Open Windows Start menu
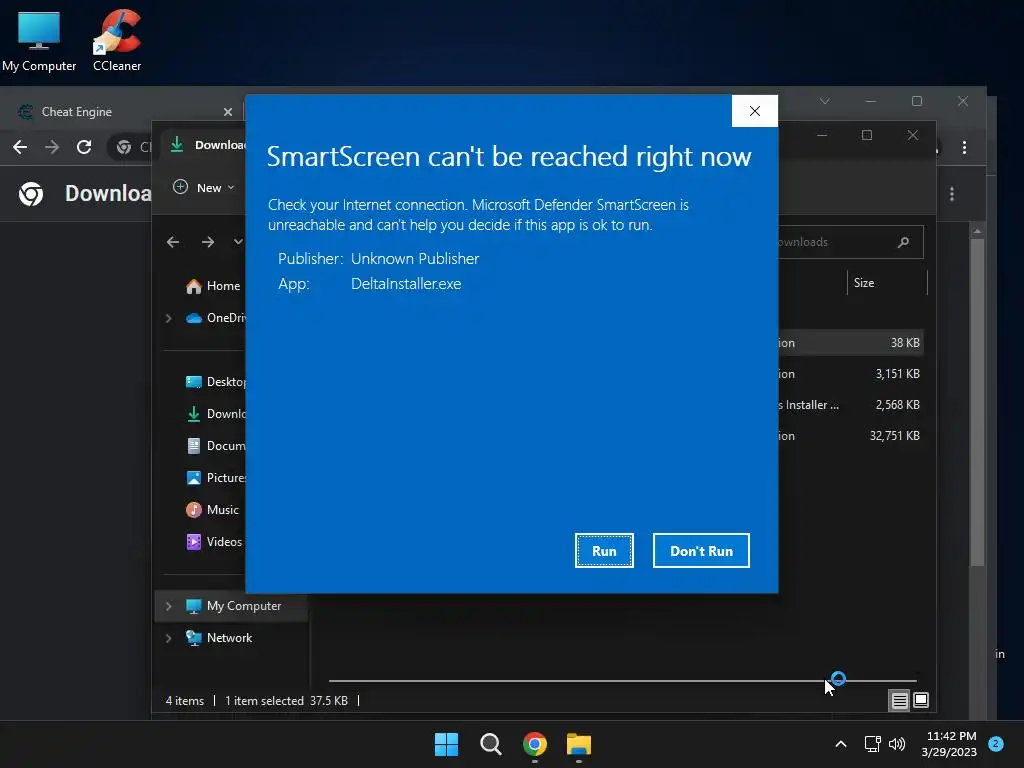Viewport: 1024px width, 768px height. pyautogui.click(x=447, y=744)
